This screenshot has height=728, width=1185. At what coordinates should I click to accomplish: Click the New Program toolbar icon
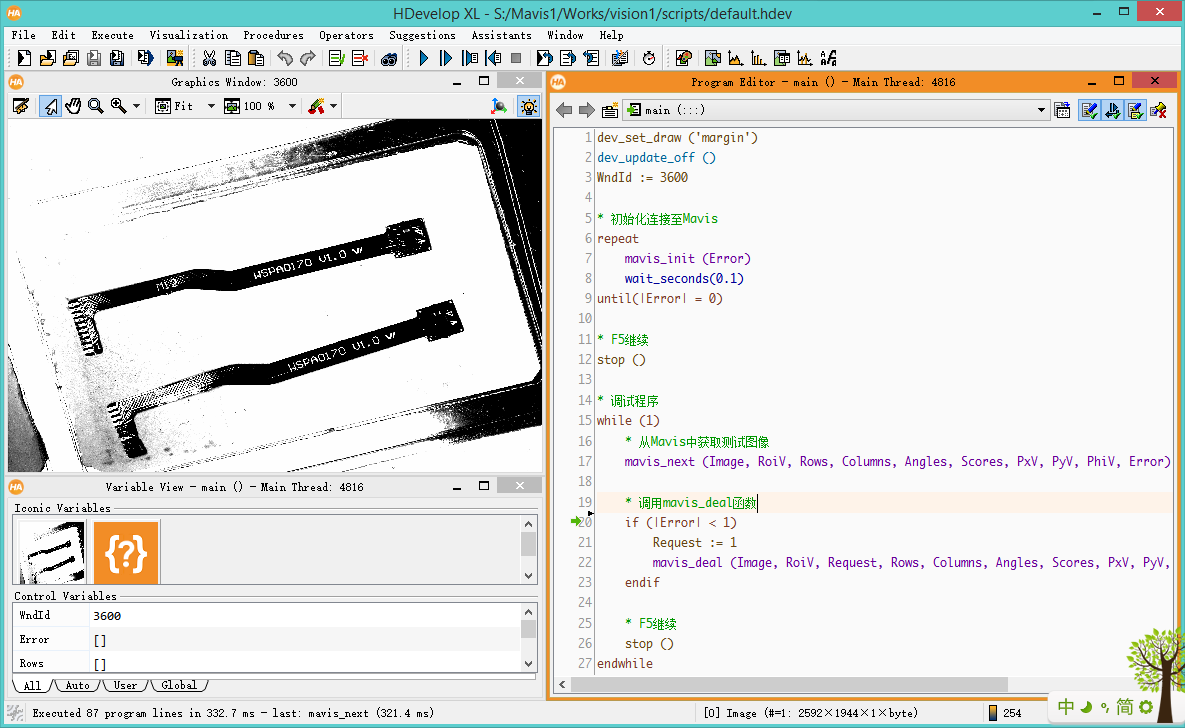24,58
